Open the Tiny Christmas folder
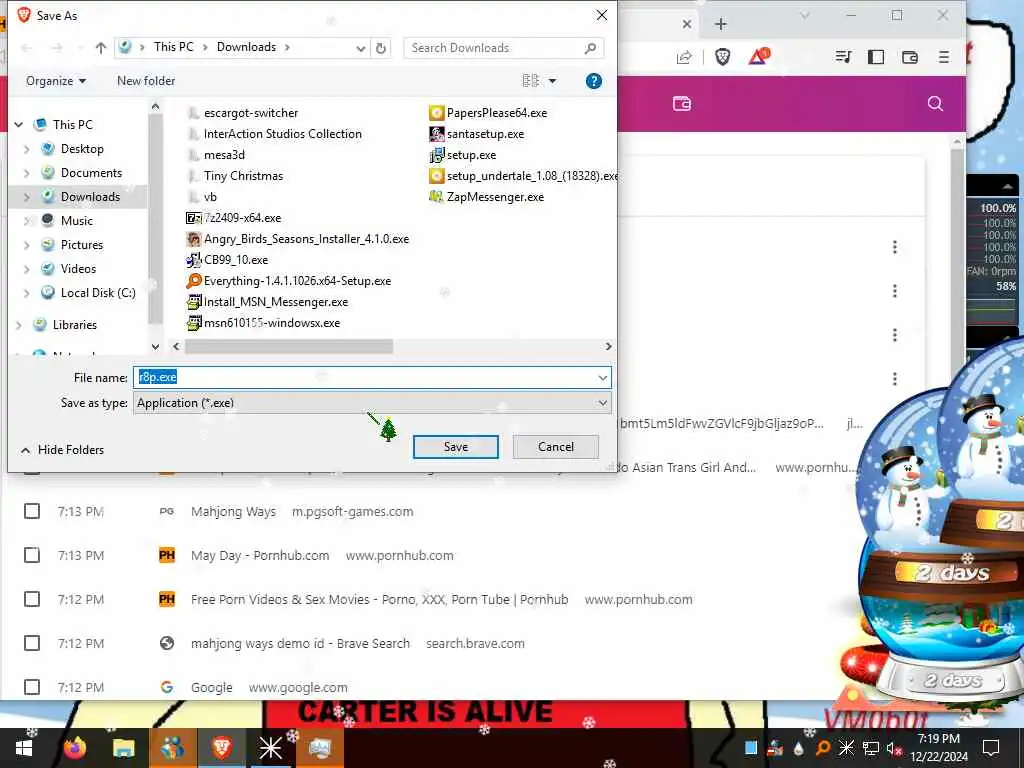The width and height of the screenshot is (1024, 768). (x=235, y=176)
